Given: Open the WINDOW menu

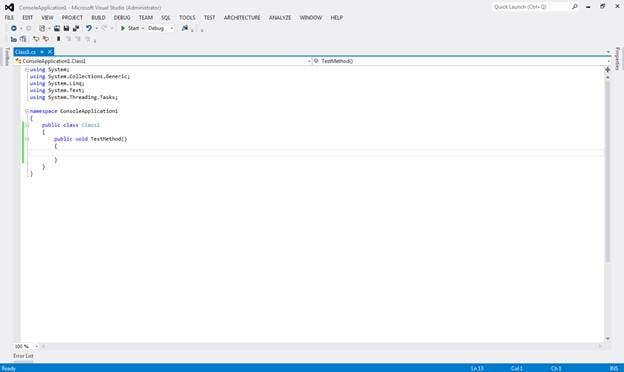Looking at the screenshot, I should click(x=311, y=18).
